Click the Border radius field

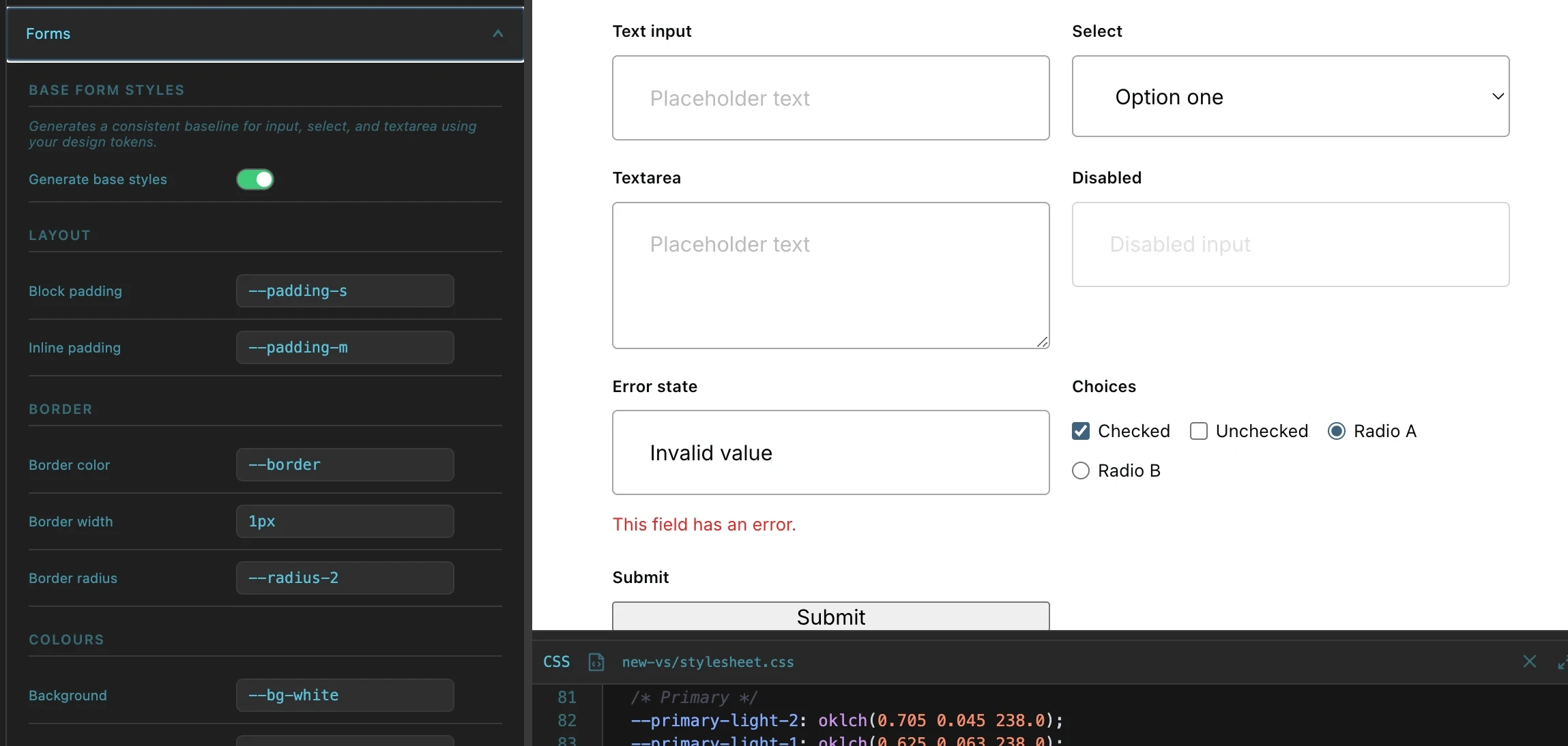[345, 578]
